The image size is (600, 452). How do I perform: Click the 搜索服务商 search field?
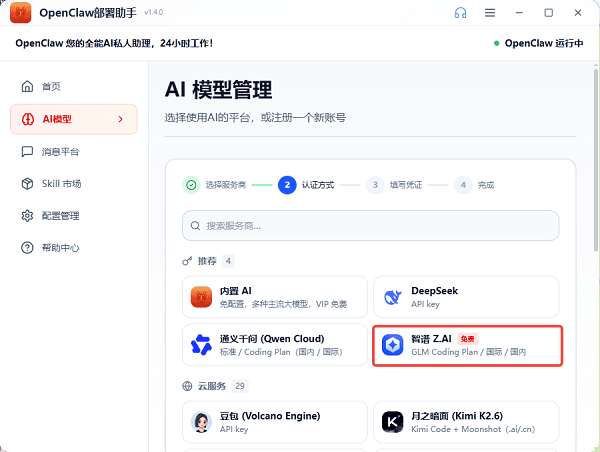370,226
